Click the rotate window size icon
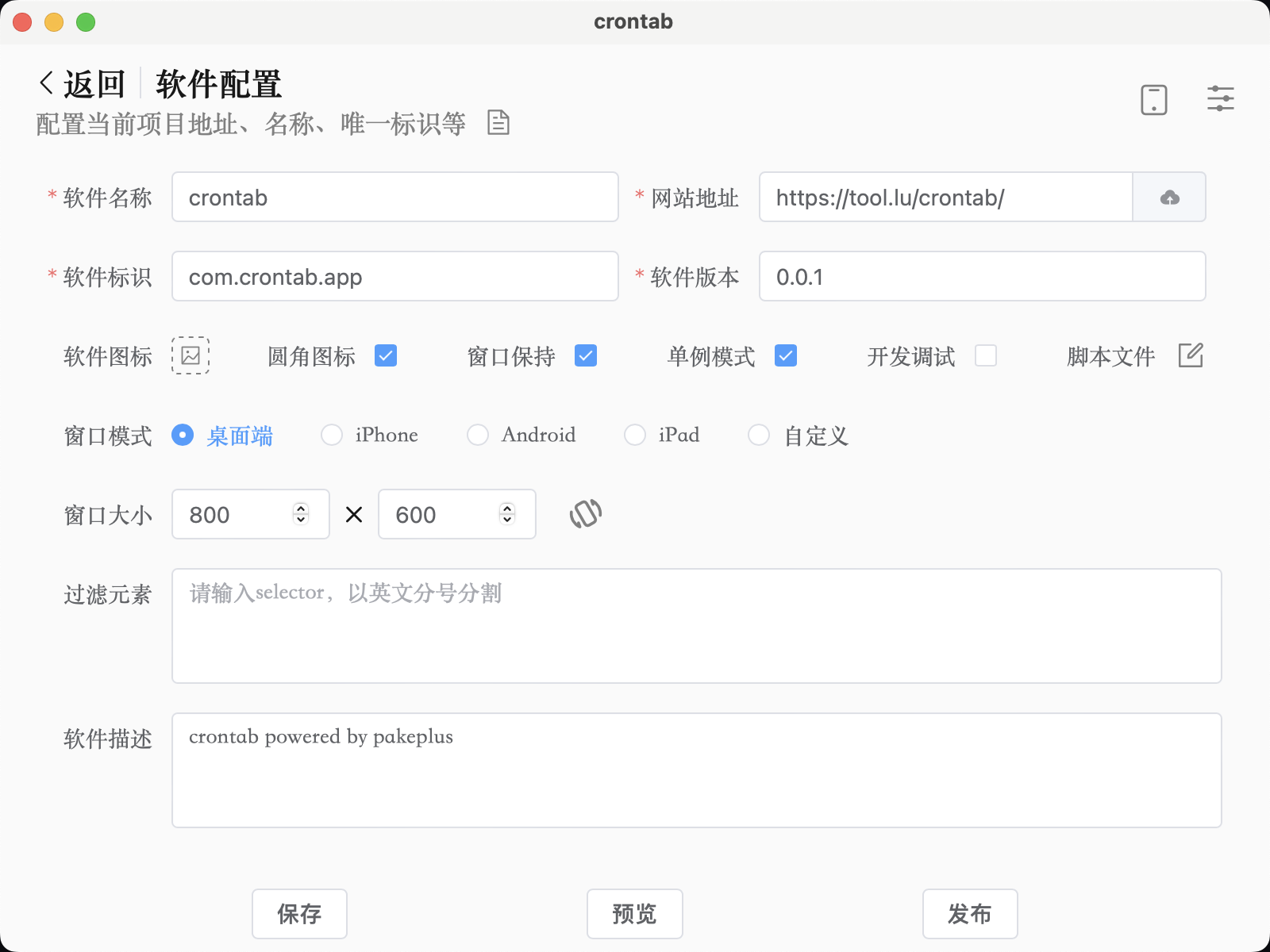 (x=586, y=514)
